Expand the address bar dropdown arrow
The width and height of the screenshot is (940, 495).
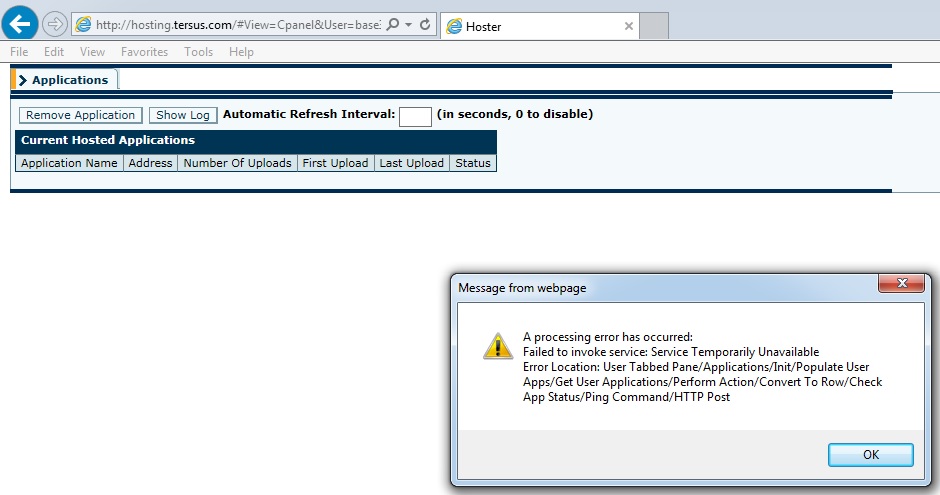tap(409, 24)
